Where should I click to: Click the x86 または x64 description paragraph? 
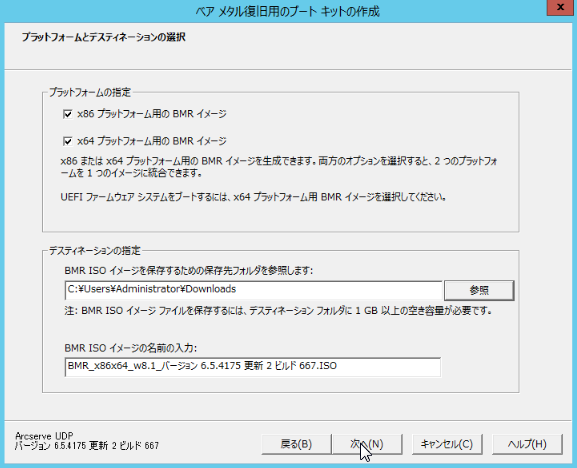[279, 167]
